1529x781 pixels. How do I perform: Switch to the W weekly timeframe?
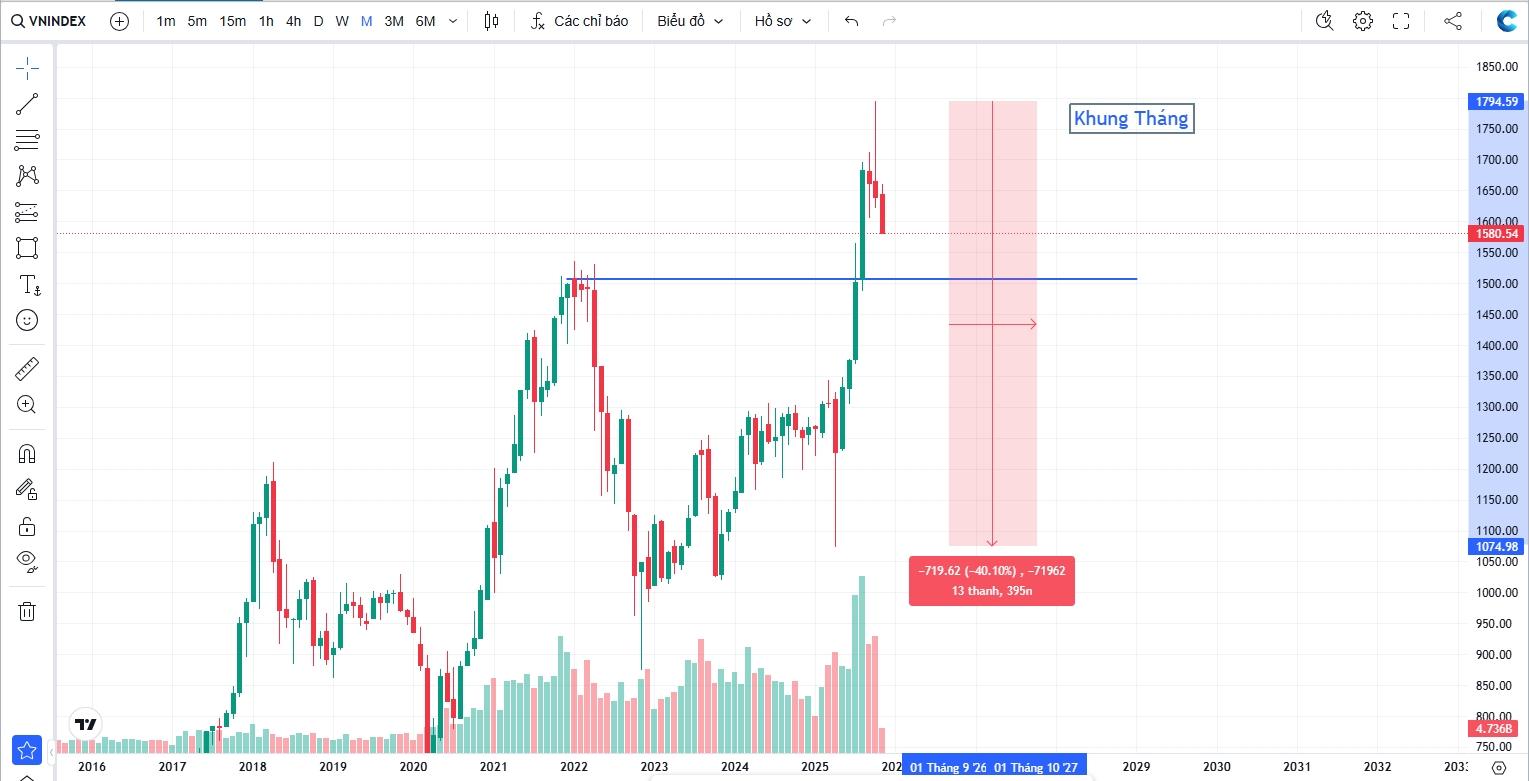pos(342,21)
